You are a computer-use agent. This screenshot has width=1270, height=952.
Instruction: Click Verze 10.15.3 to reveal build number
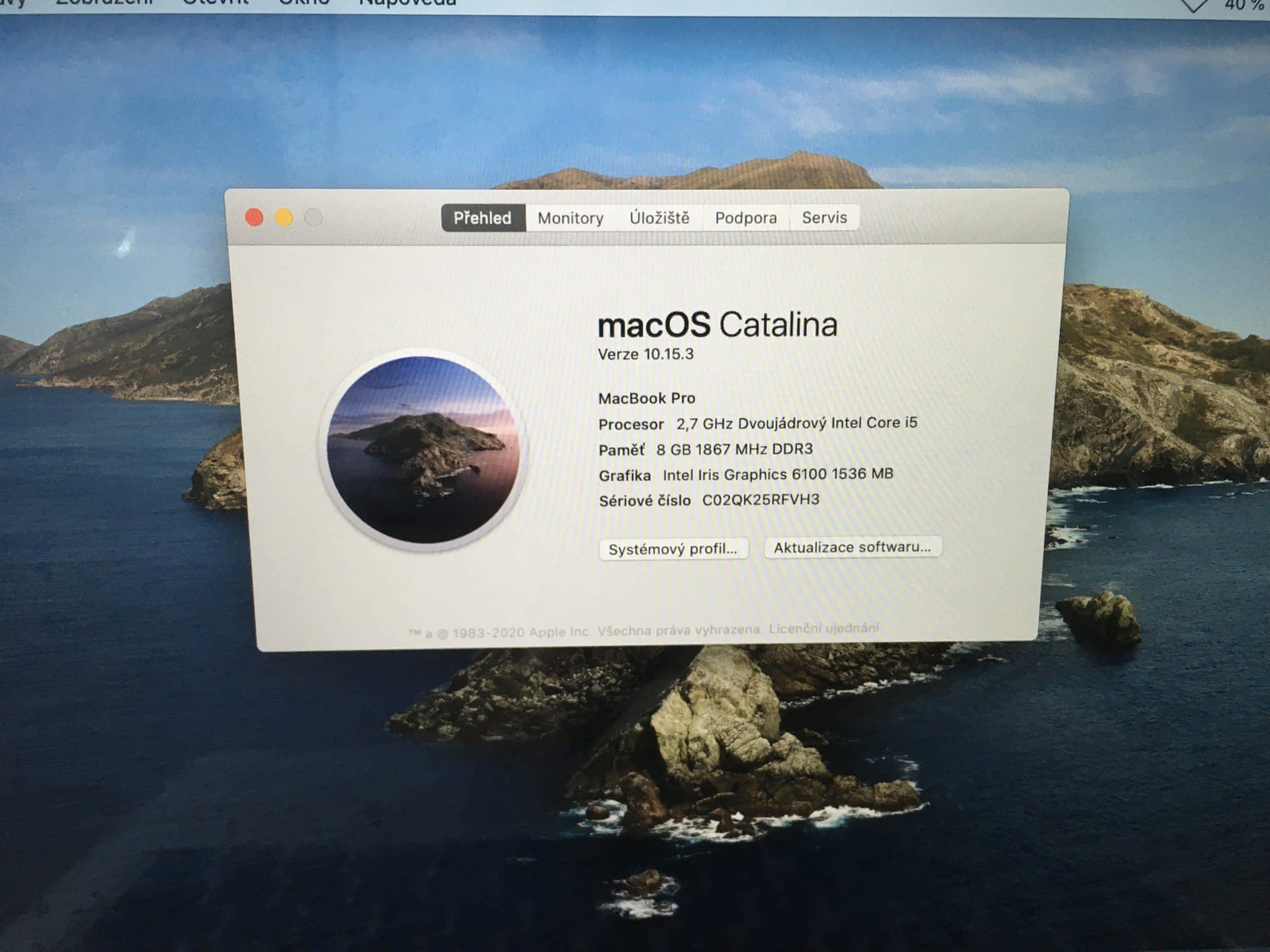click(x=645, y=354)
